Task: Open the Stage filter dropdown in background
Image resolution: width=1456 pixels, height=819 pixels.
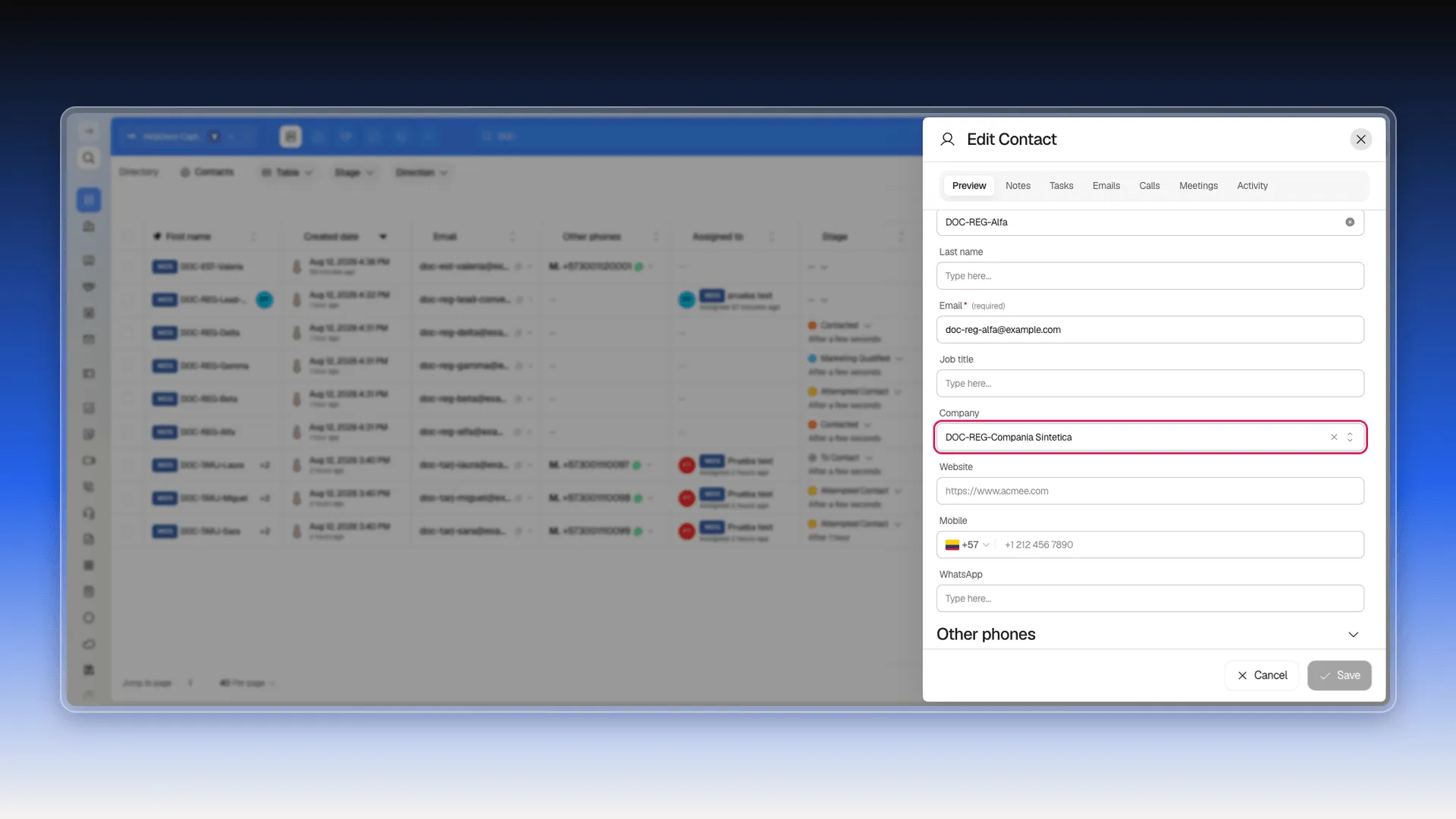Action: point(353,173)
